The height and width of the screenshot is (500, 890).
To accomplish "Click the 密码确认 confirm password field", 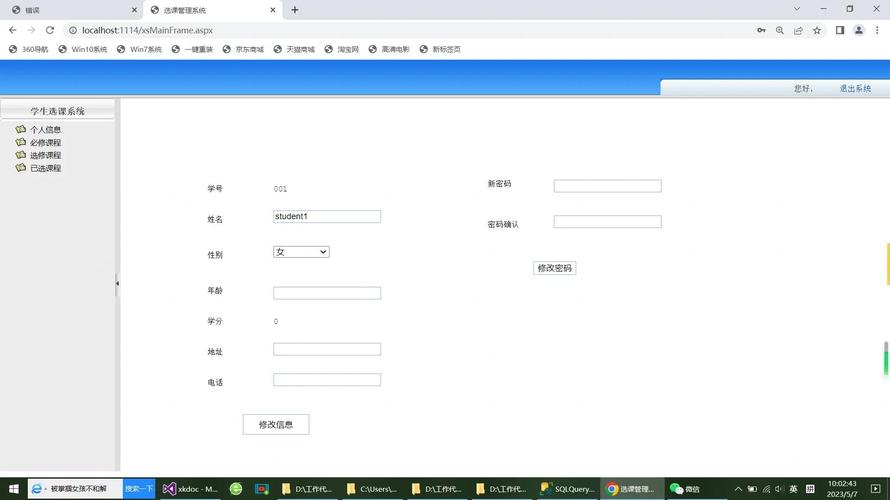I will coord(607,221).
